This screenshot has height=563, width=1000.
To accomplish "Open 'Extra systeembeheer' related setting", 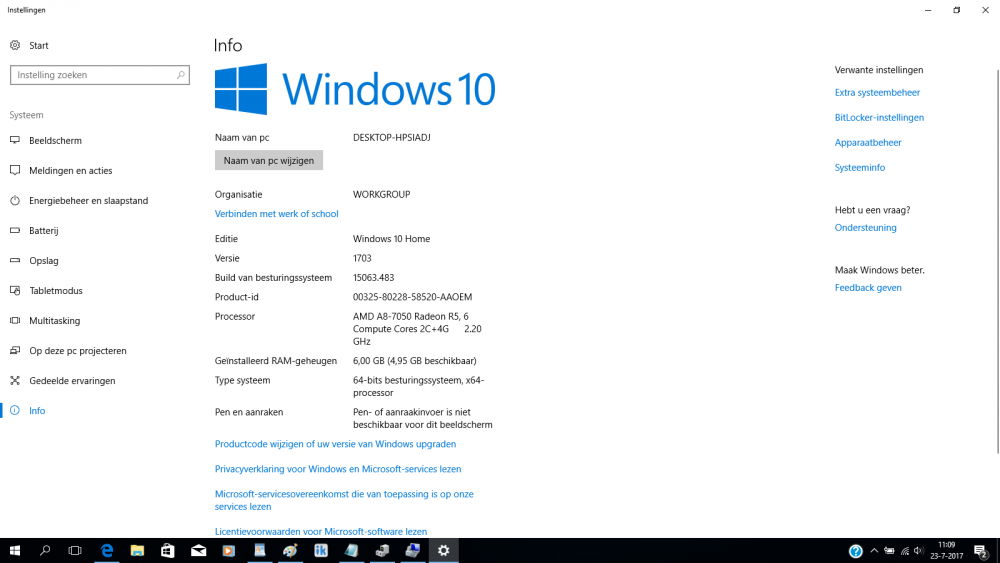I will [x=877, y=92].
